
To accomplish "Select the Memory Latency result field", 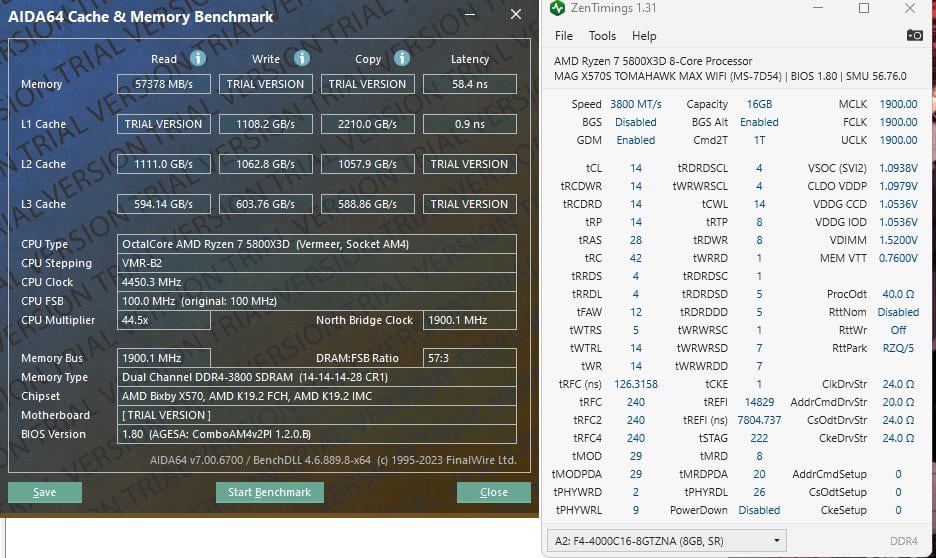I will [470, 84].
